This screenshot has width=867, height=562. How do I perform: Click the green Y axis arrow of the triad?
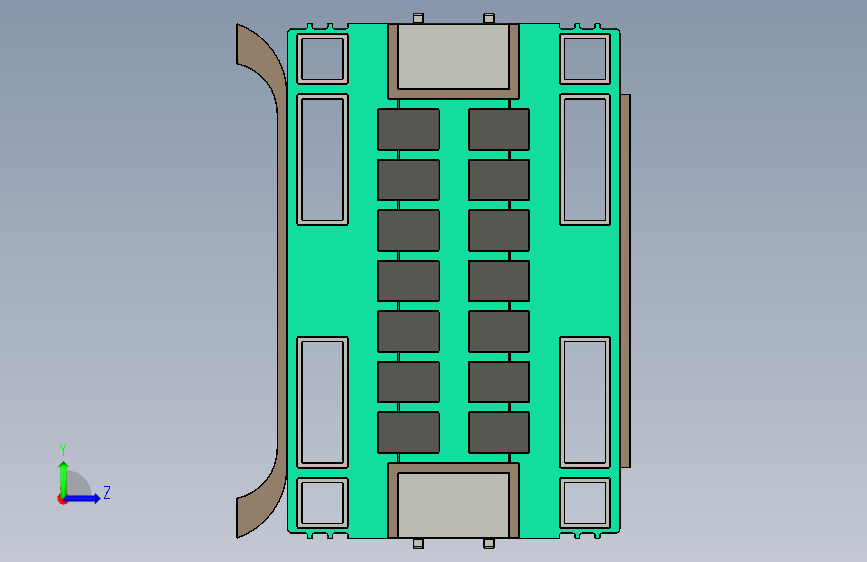tap(63, 479)
